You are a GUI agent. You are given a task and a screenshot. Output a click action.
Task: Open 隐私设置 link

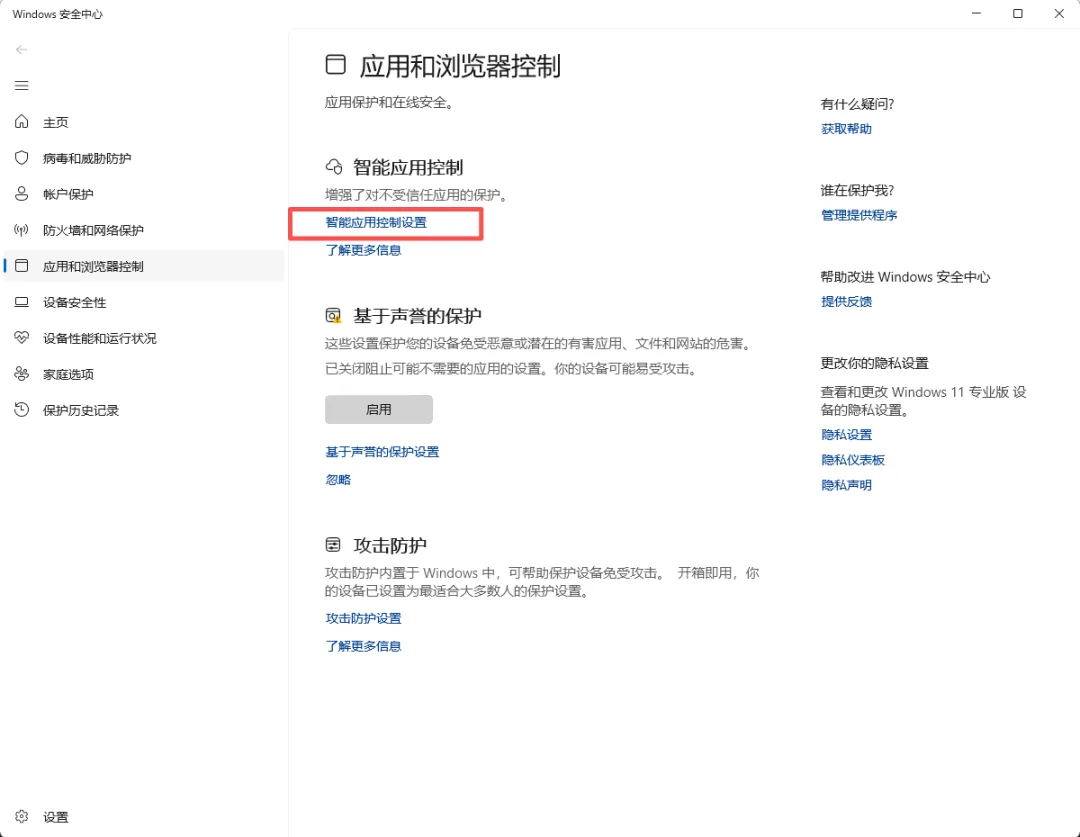pos(847,435)
